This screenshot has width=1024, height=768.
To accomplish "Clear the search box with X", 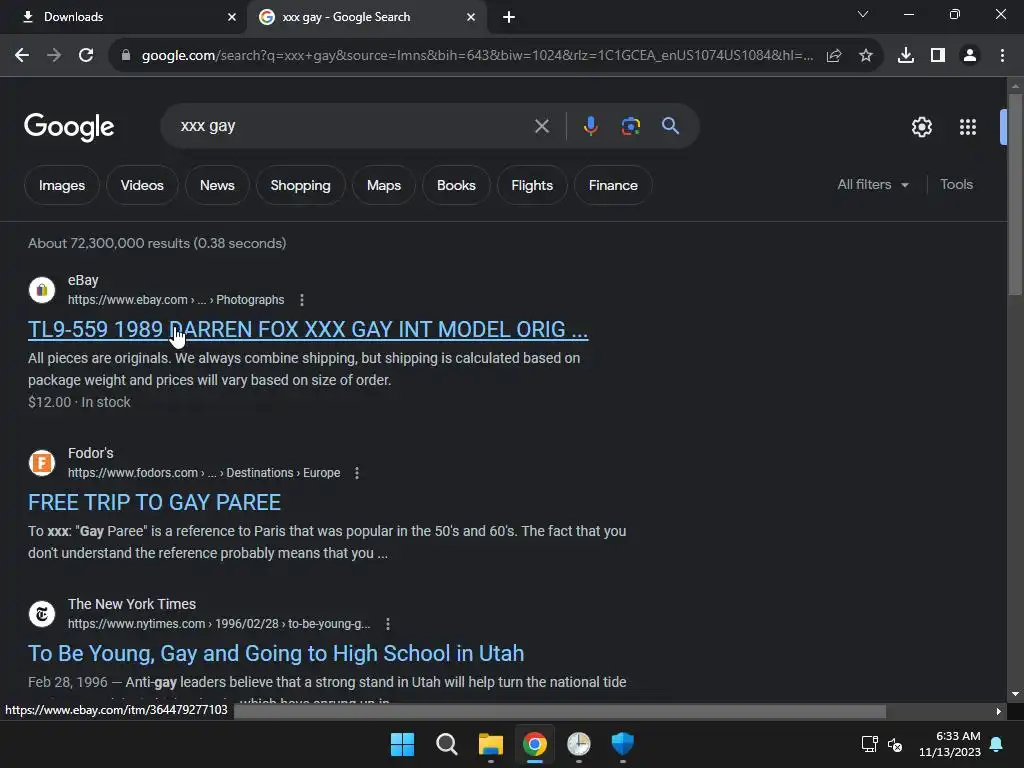I will [541, 126].
